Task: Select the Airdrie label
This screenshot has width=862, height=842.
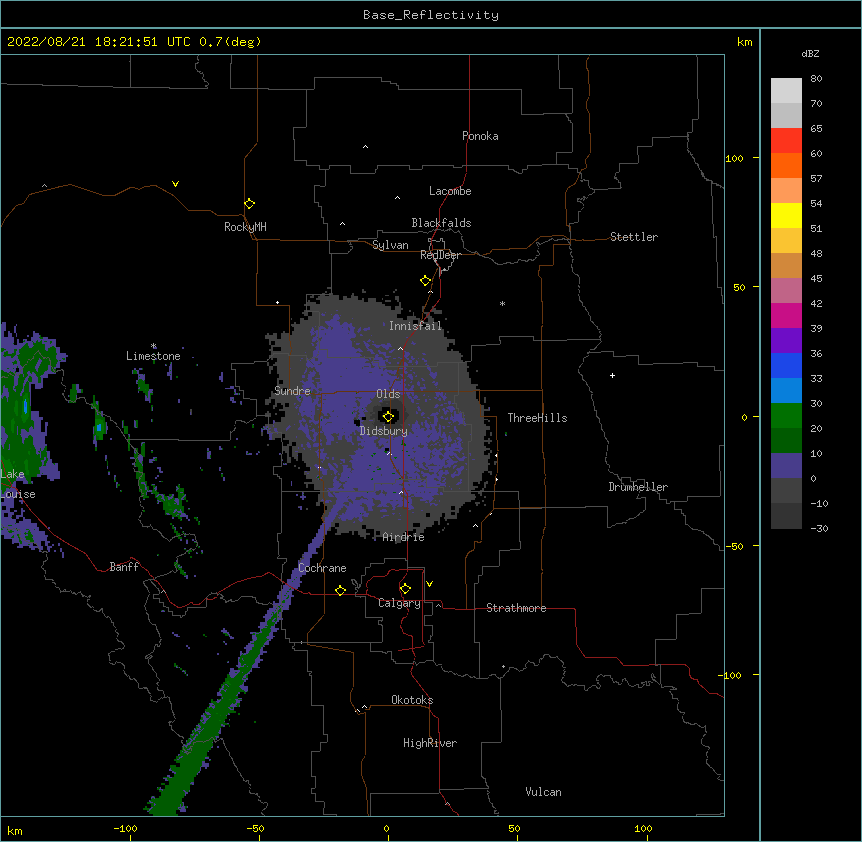Action: (403, 537)
